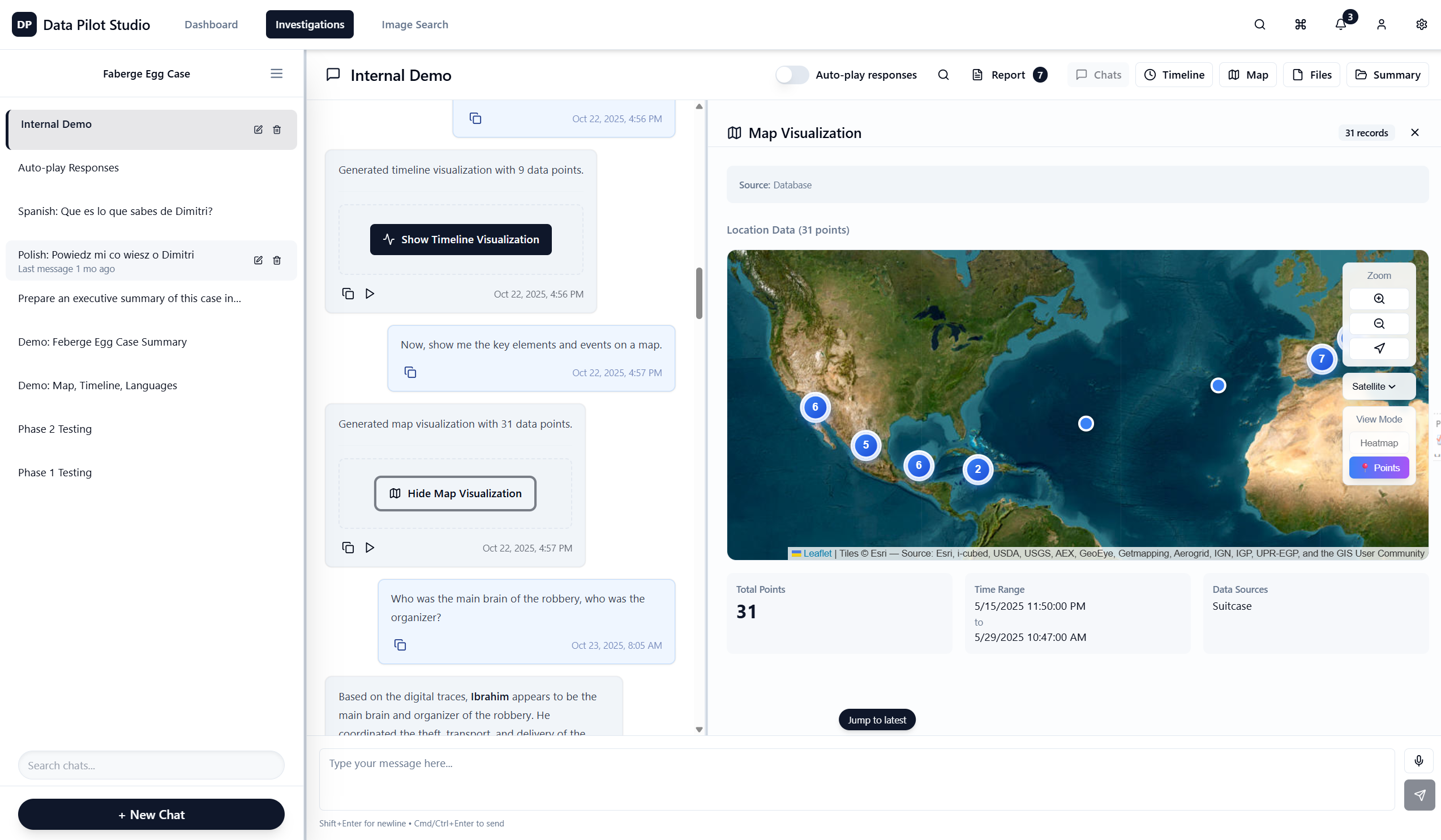Click the '31 records' badge

coord(1366,132)
